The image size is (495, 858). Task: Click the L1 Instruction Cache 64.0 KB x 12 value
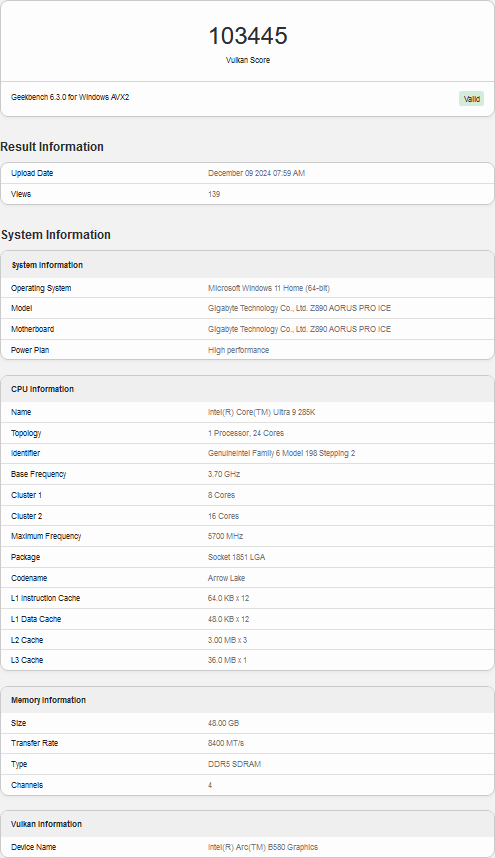pos(228,599)
